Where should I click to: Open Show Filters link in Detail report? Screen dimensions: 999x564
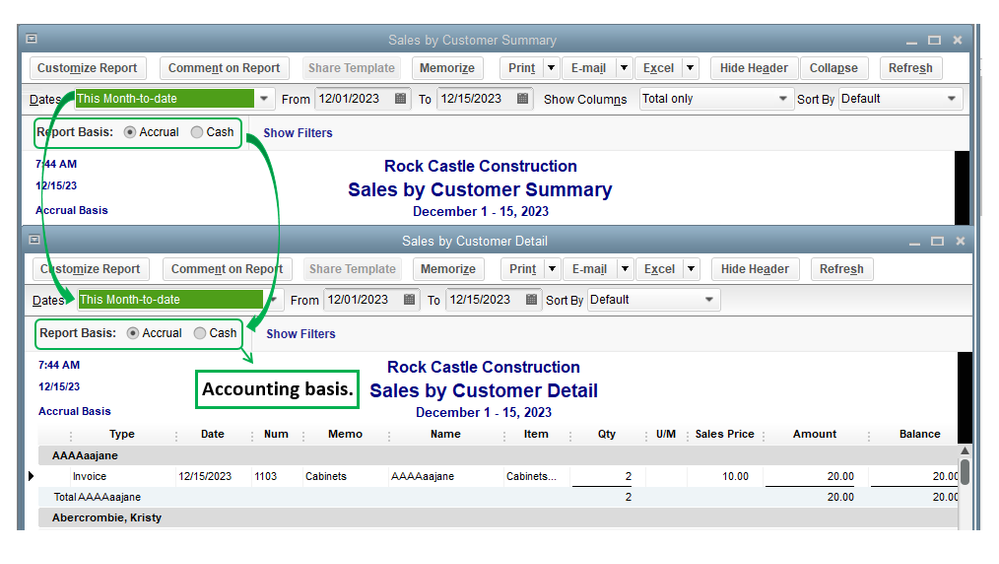(x=301, y=333)
